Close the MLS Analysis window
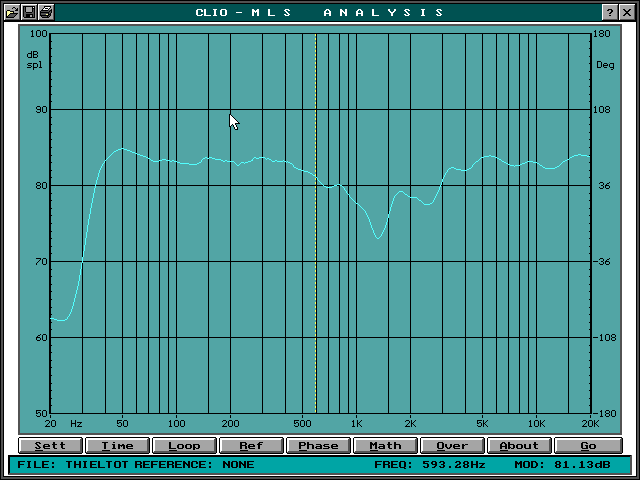The width and height of the screenshot is (640, 480). (x=627, y=12)
